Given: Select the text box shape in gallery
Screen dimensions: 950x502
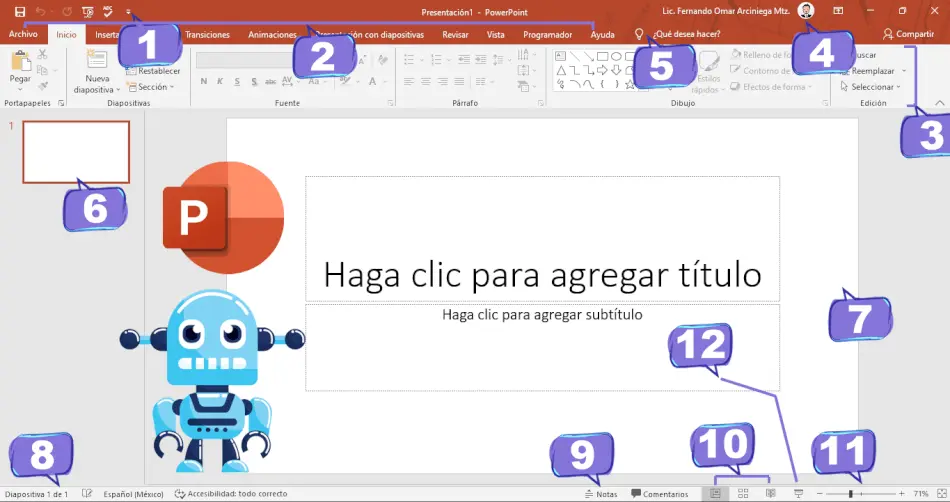Looking at the screenshot, I should 560,56.
